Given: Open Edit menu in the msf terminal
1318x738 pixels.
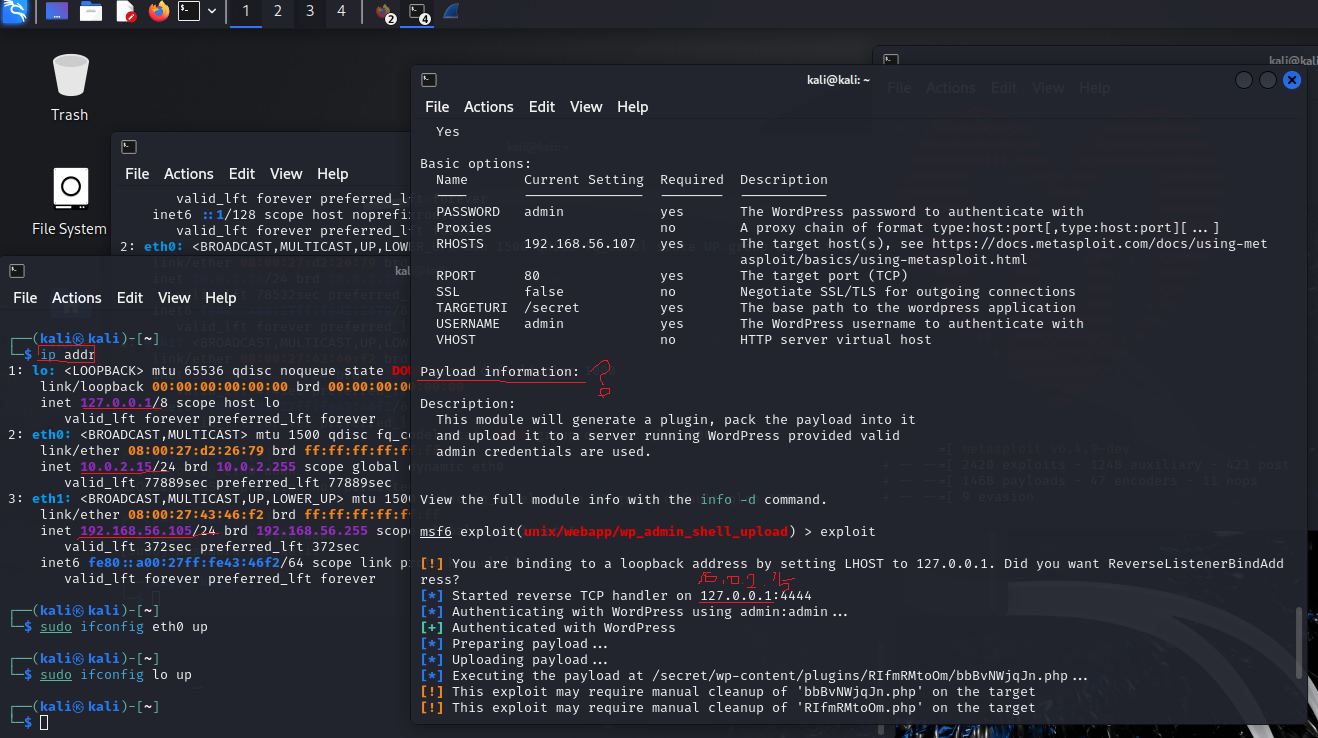Looking at the screenshot, I should (x=542, y=107).
